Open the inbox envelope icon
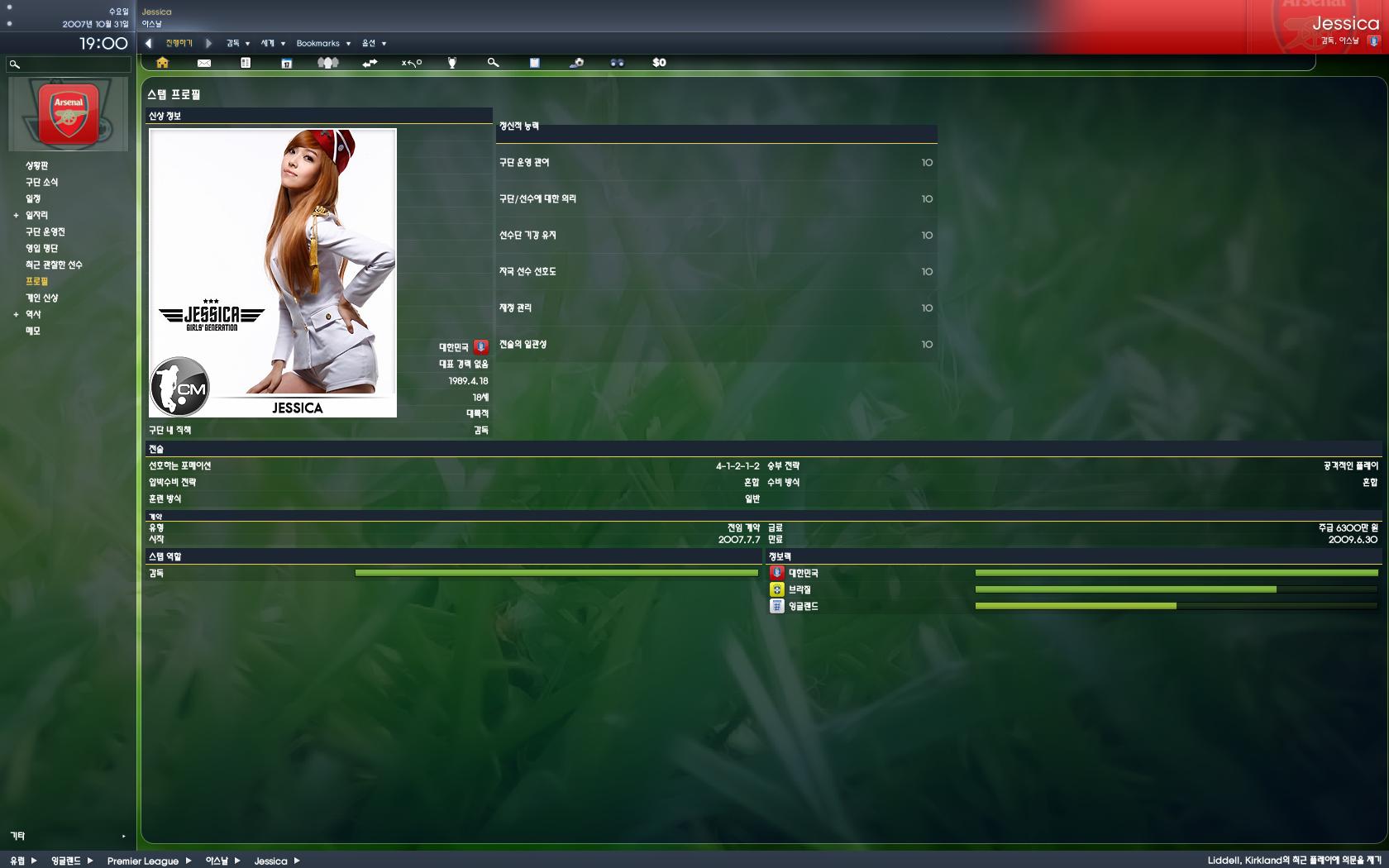The height and width of the screenshot is (868, 1389). pyautogui.click(x=204, y=63)
